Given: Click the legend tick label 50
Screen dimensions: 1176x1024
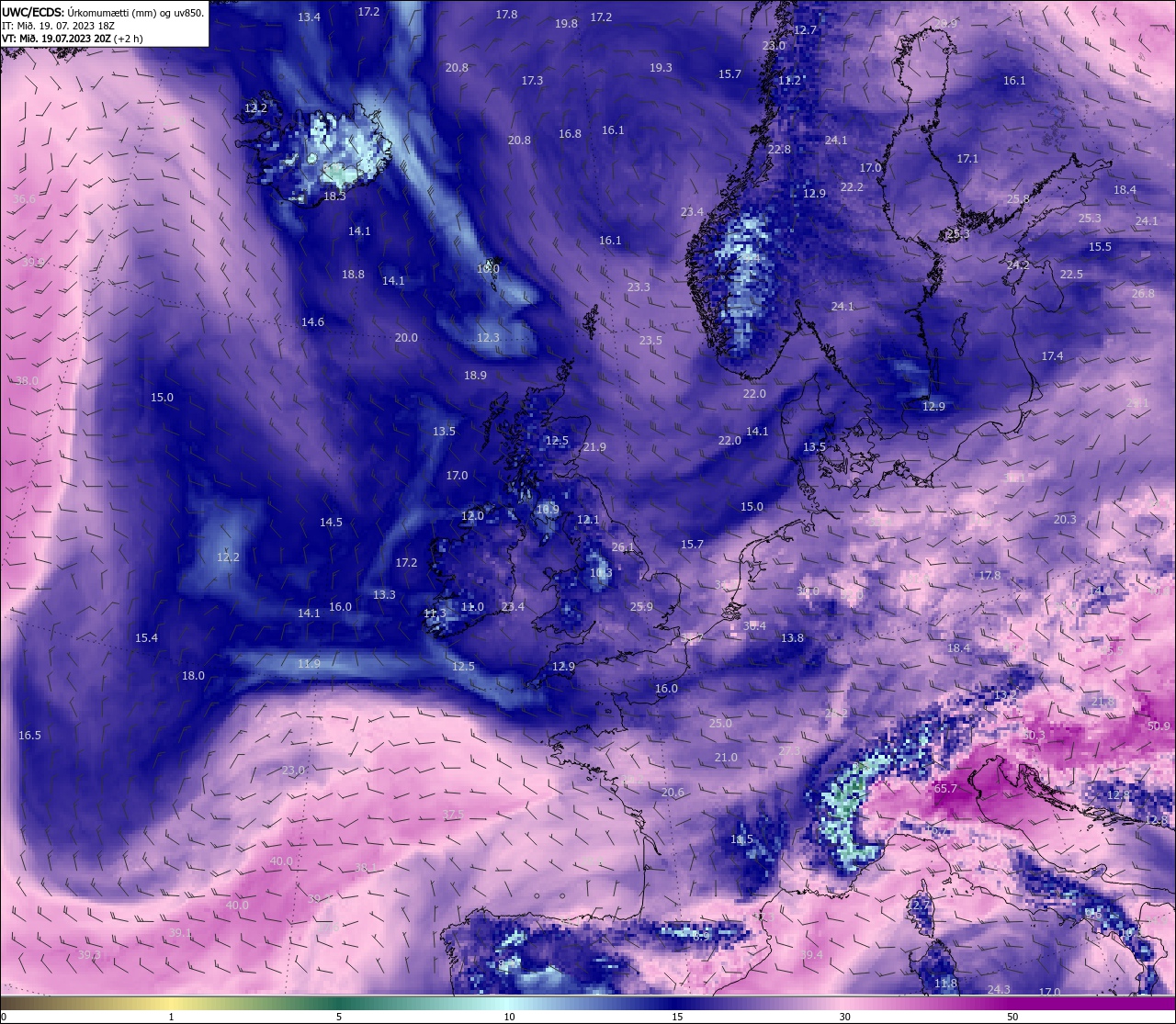Looking at the screenshot, I should 1012,1017.
